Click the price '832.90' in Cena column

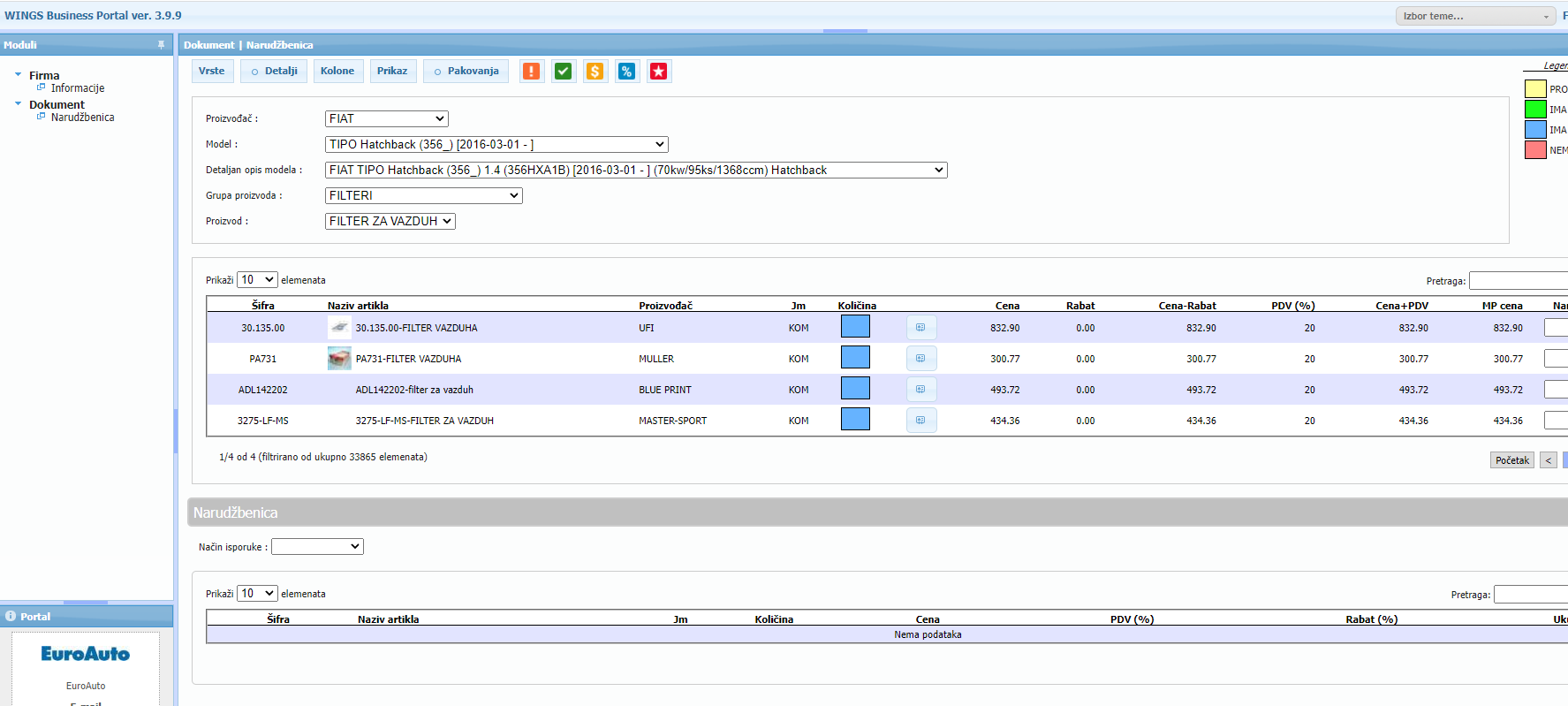(x=1005, y=328)
